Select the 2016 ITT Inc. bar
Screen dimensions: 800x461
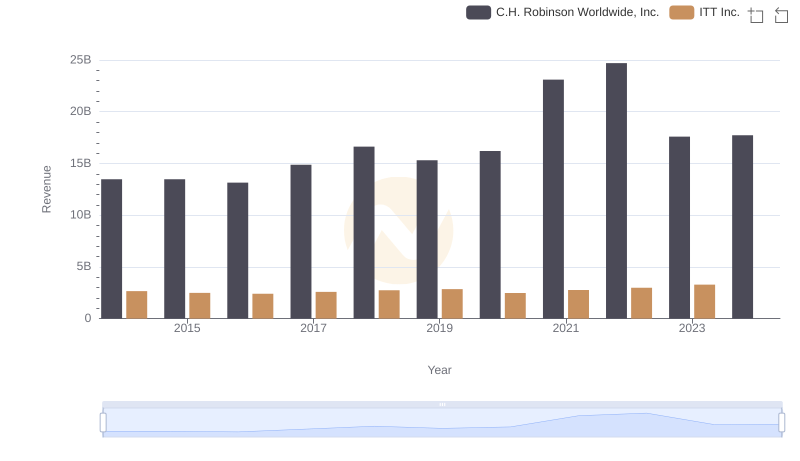pos(263,306)
